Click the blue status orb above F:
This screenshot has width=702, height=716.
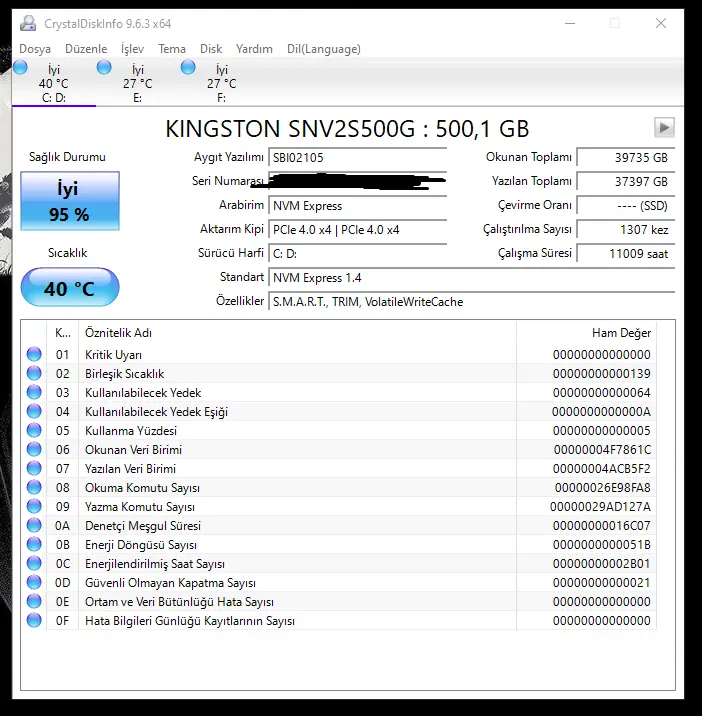(x=188, y=68)
